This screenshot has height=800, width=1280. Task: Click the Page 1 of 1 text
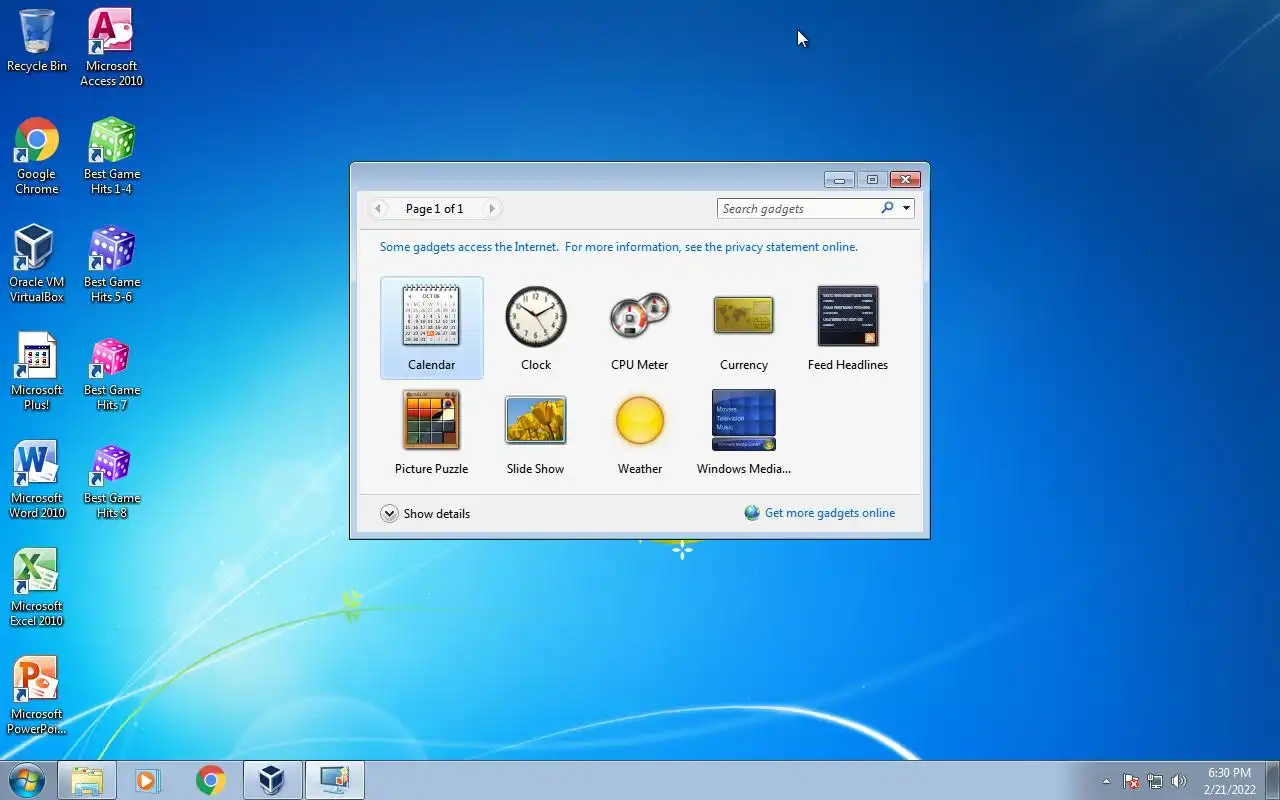[x=434, y=209]
